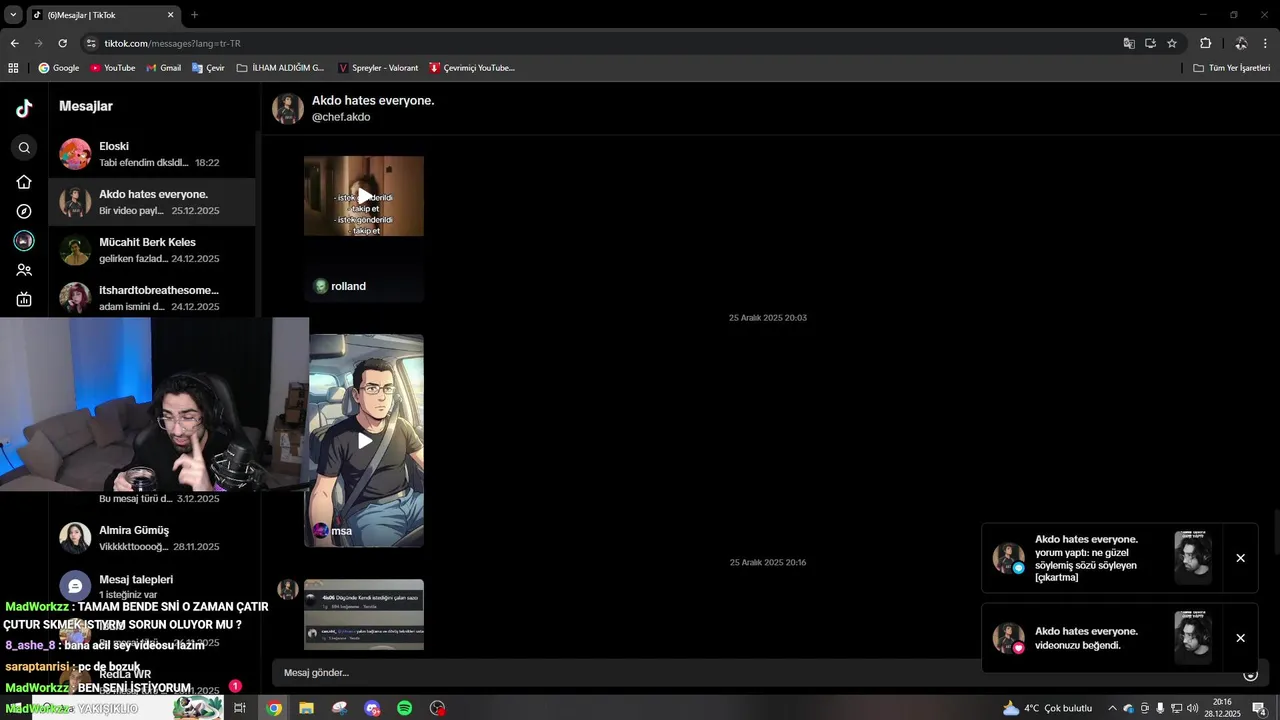Dismiss the 'videonuzu beğendi' notification
Screen dimensions: 1280x720
coord(1240,638)
